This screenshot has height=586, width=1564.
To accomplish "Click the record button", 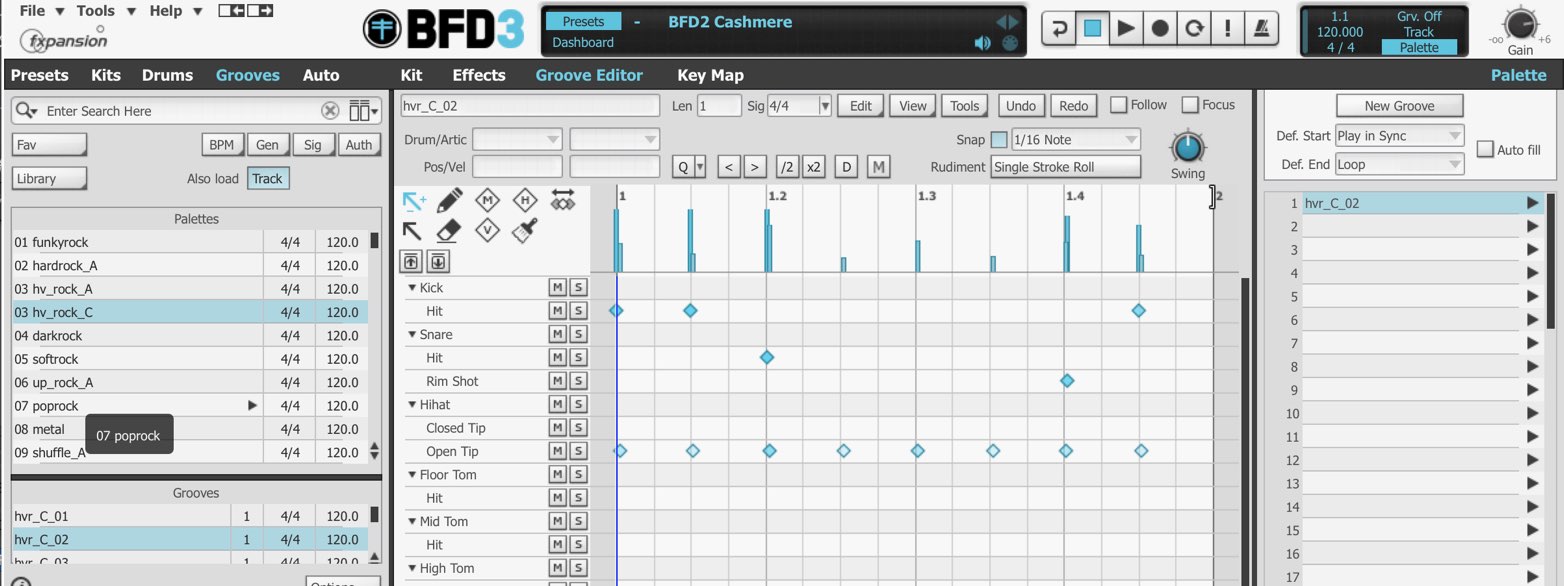I will tap(1160, 28).
